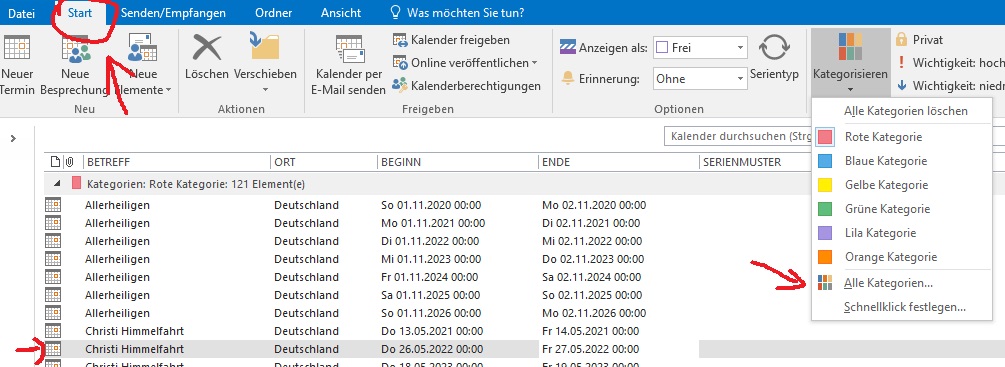This screenshot has height=367, width=1005.
Task: Click Kalender freigeben
Action: click(451, 40)
